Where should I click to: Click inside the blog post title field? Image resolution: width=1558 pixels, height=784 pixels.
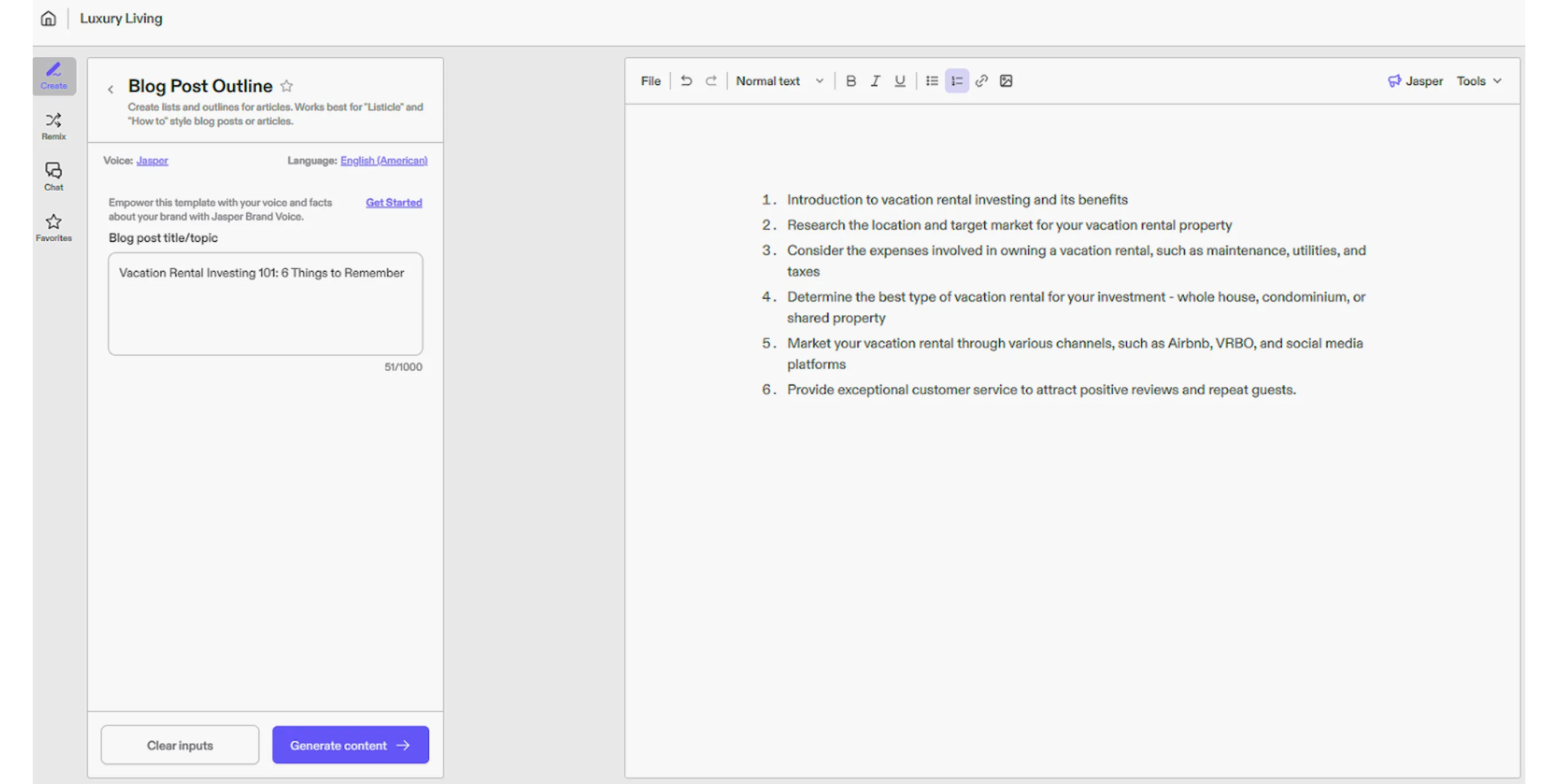pos(264,302)
